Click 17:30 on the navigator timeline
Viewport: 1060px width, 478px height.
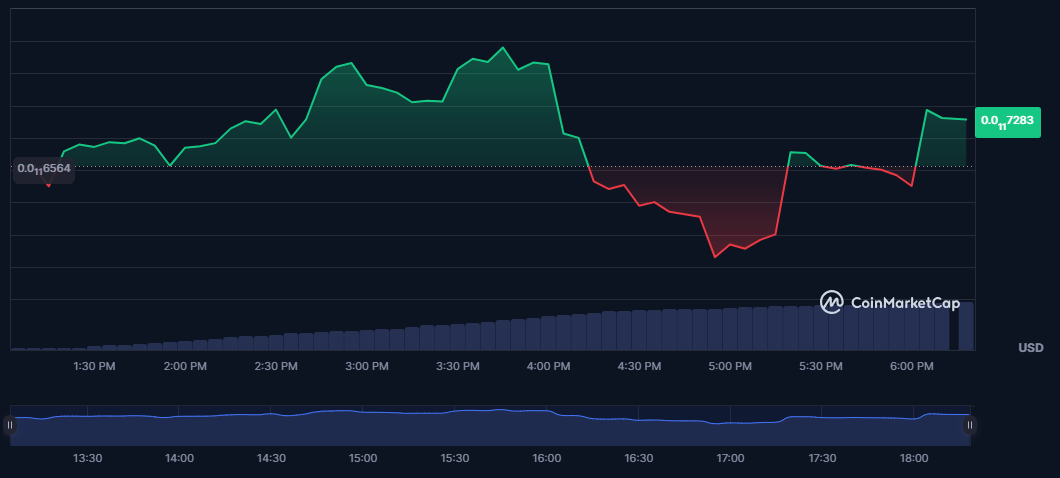[823, 458]
